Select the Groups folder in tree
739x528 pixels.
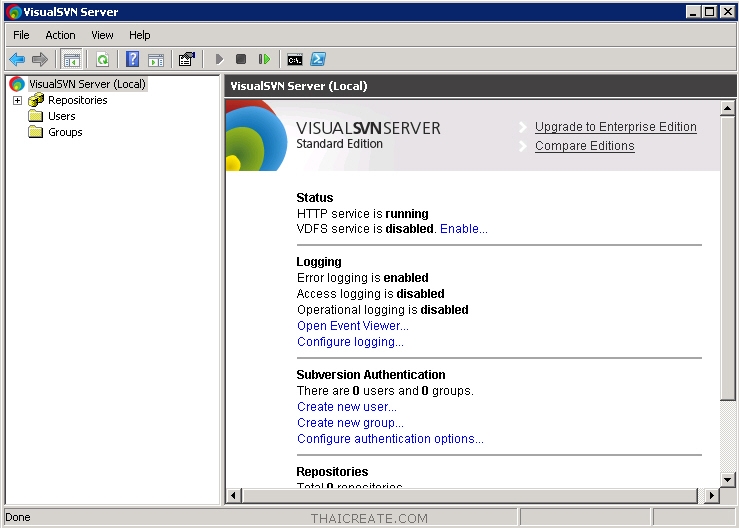(65, 132)
